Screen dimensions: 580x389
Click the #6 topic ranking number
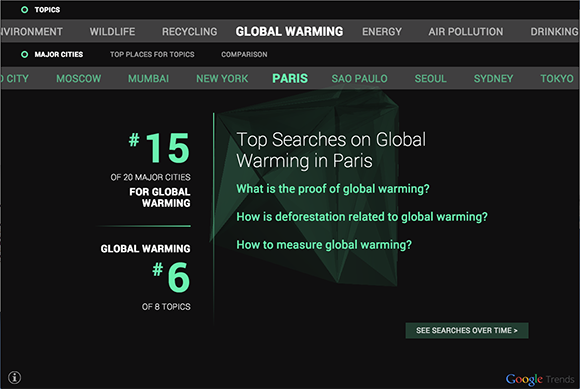(x=171, y=277)
